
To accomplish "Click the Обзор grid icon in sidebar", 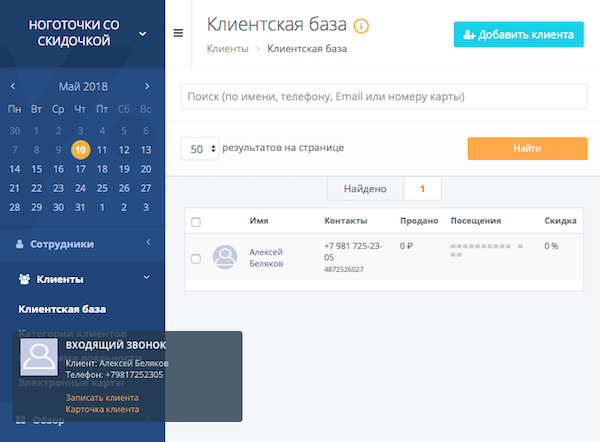I will click(21, 420).
